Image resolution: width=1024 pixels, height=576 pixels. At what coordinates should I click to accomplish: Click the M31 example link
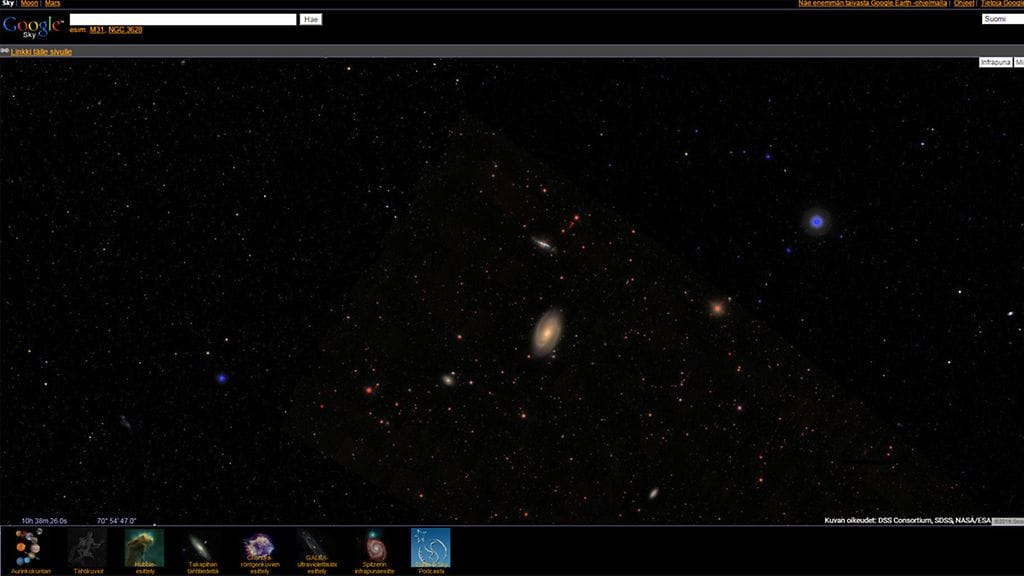tap(97, 31)
